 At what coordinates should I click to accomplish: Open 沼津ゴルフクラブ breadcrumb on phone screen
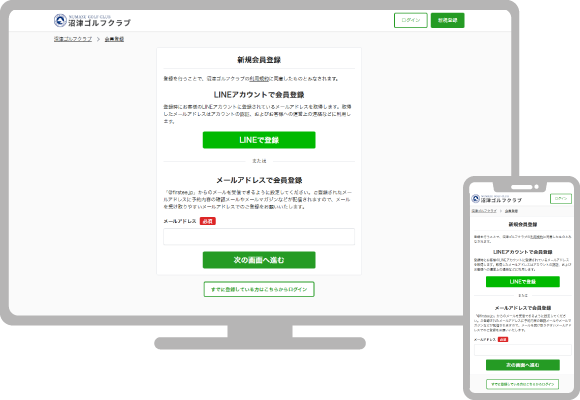(484, 211)
